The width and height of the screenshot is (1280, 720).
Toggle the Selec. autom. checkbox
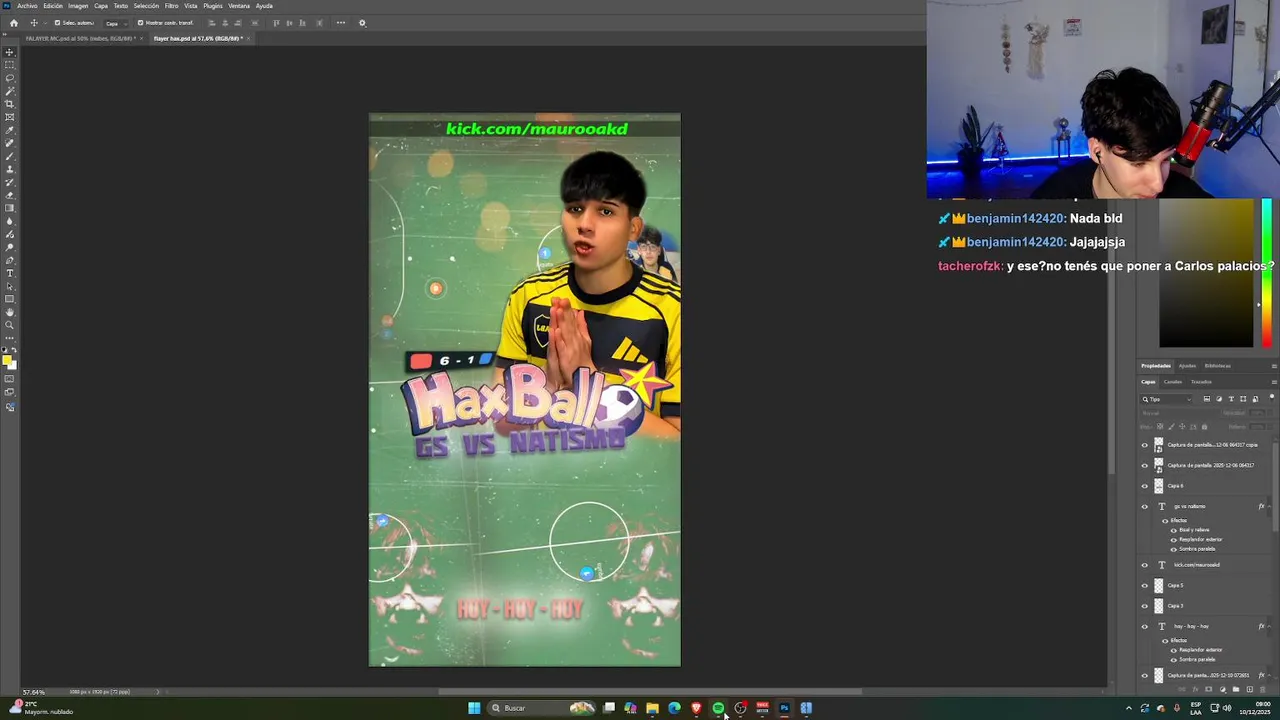pos(57,23)
